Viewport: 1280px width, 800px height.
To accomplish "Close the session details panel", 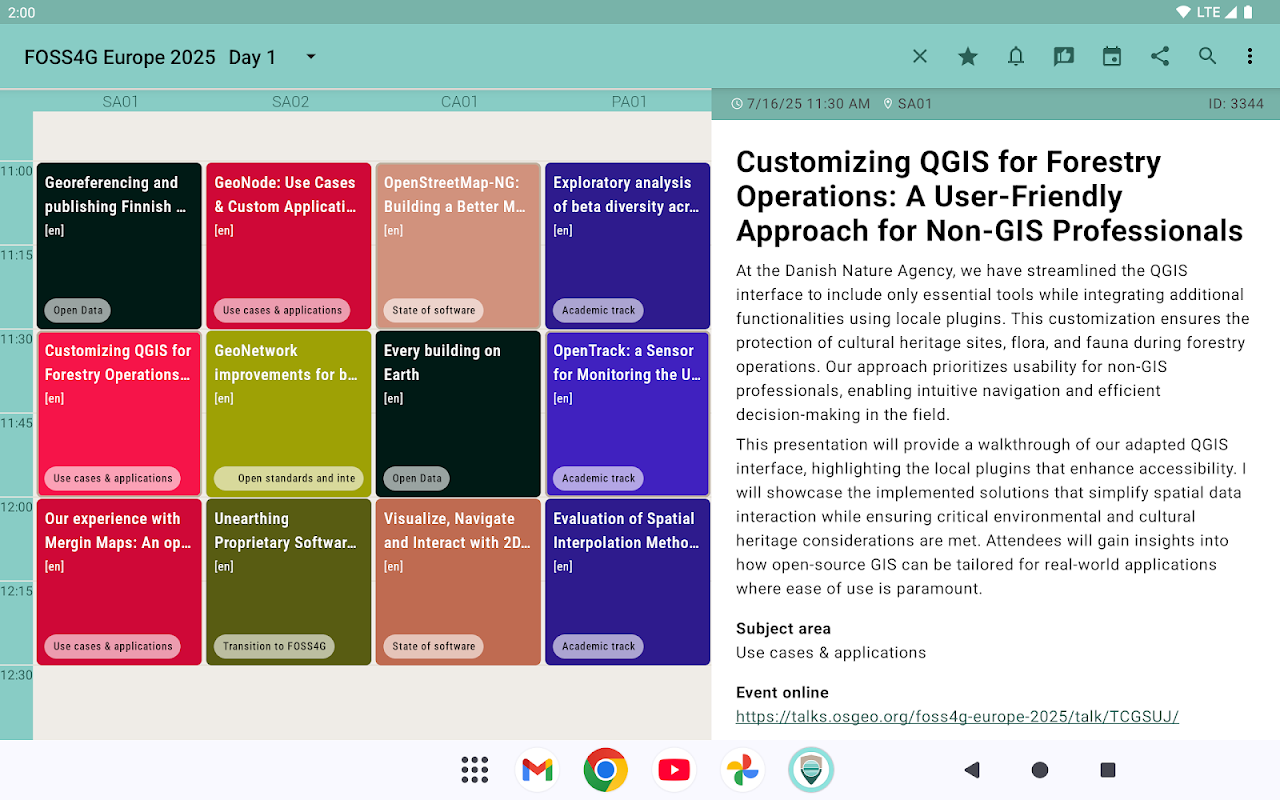I will coord(920,57).
